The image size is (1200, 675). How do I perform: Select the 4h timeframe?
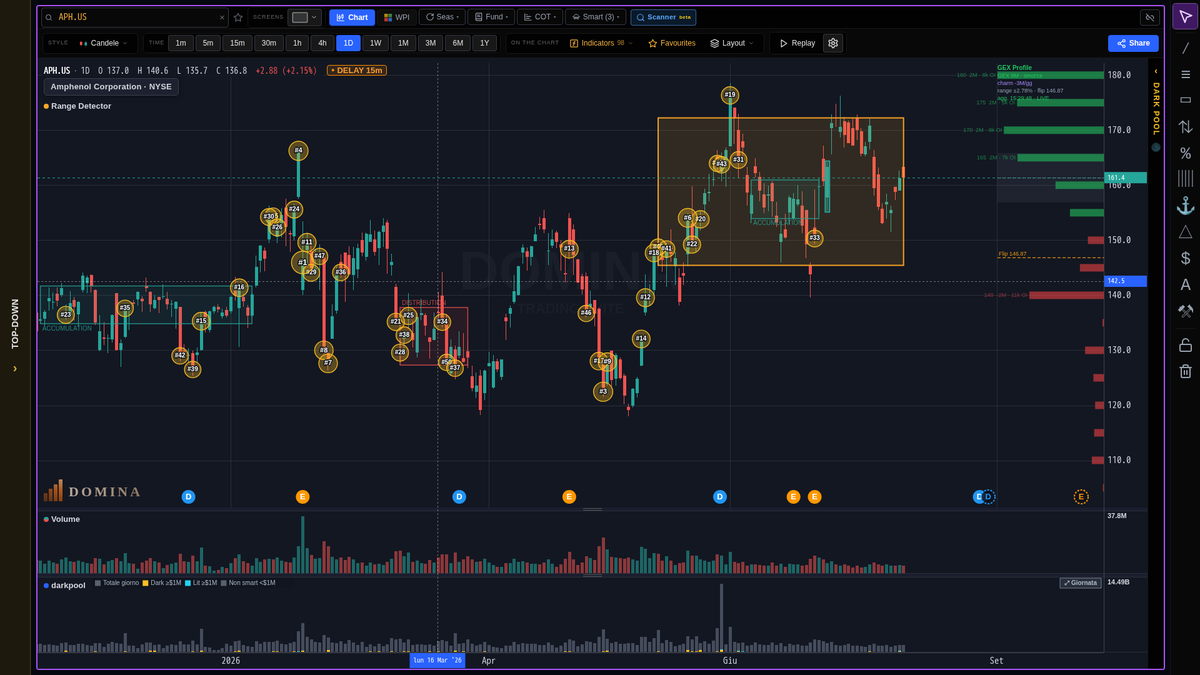pos(322,43)
